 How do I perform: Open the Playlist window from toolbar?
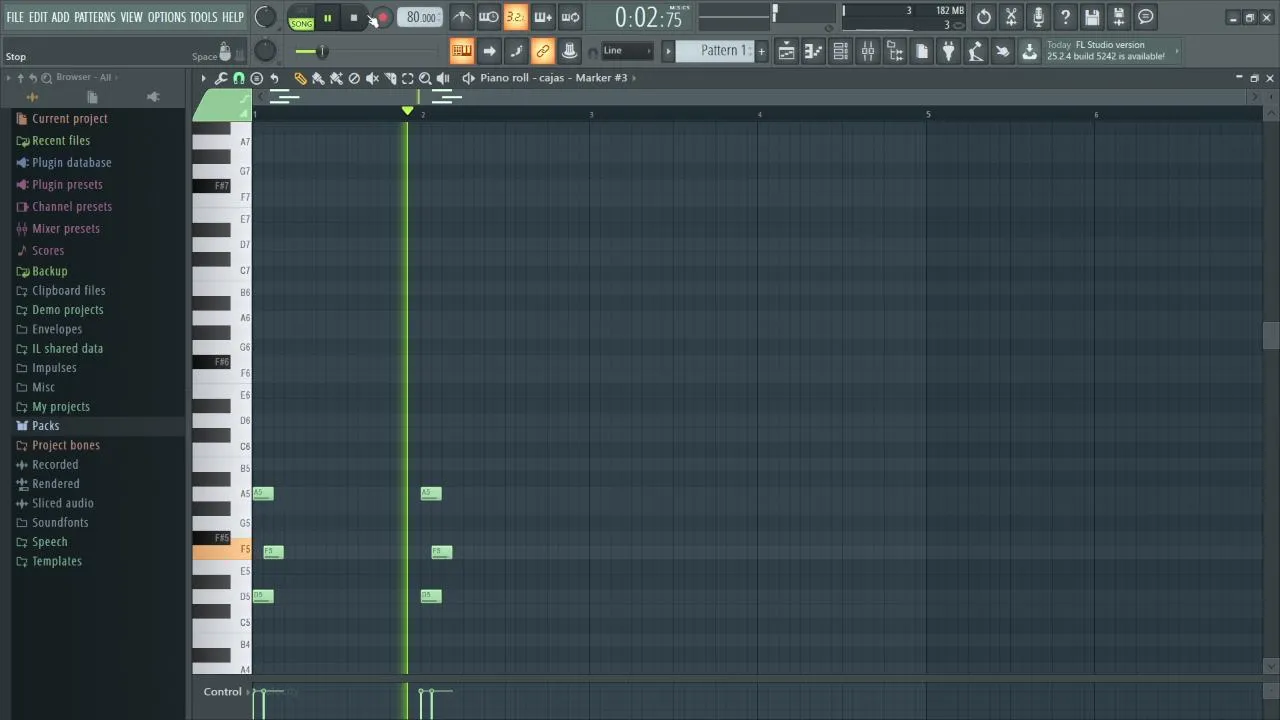coord(787,51)
